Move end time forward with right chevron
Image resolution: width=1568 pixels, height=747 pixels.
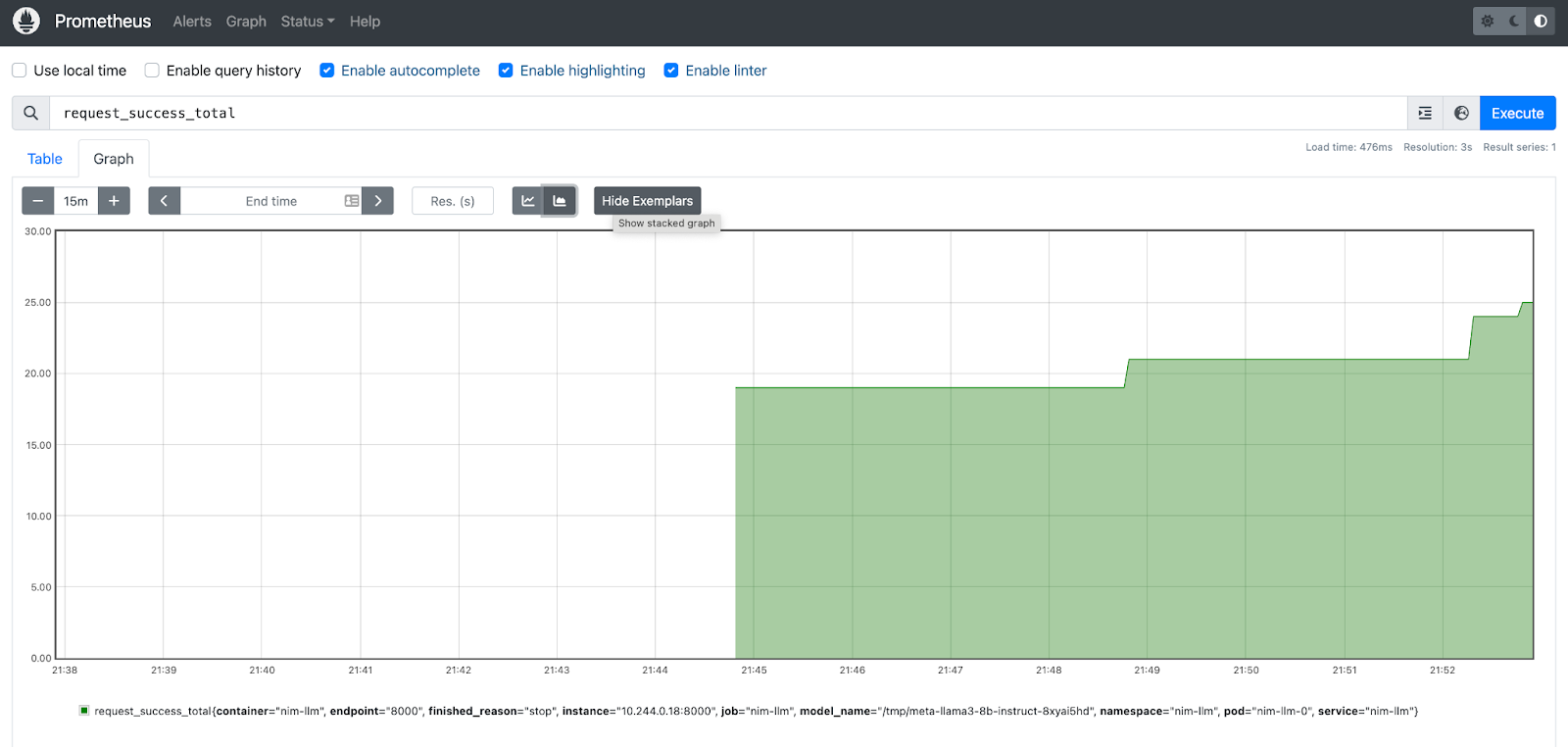(377, 201)
